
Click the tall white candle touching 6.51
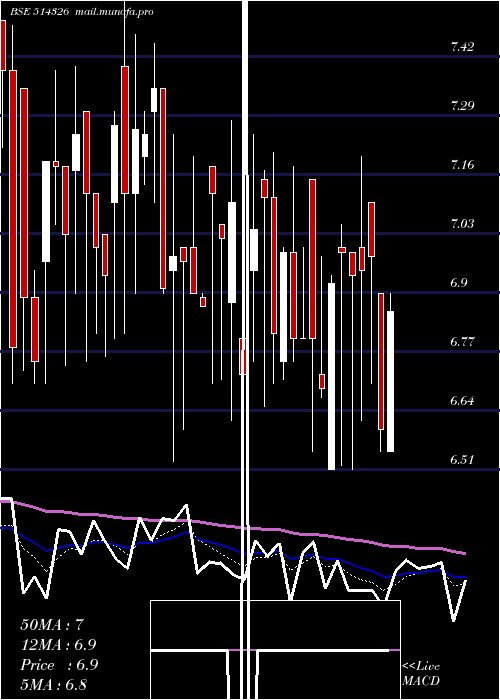pyautogui.click(x=331, y=376)
